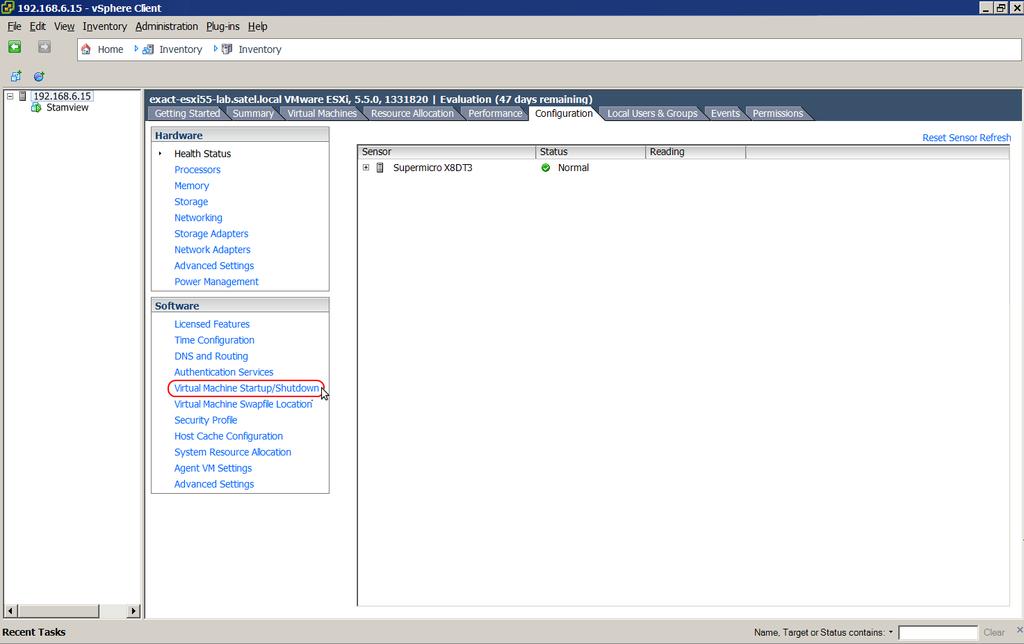Click the Refresh link
The image size is (1024, 644).
click(x=995, y=138)
